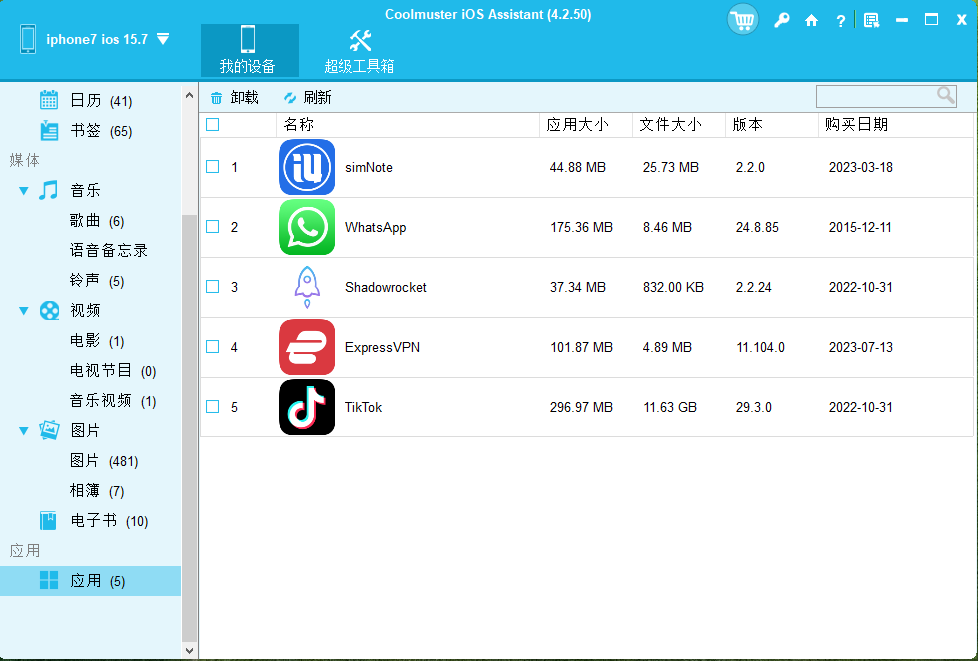This screenshot has height=661, width=978.
Task: Sort by the 购买日期 column header
Action: pos(895,125)
